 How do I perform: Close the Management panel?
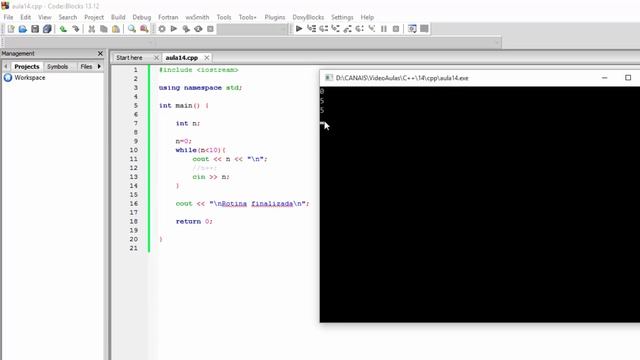pos(100,53)
